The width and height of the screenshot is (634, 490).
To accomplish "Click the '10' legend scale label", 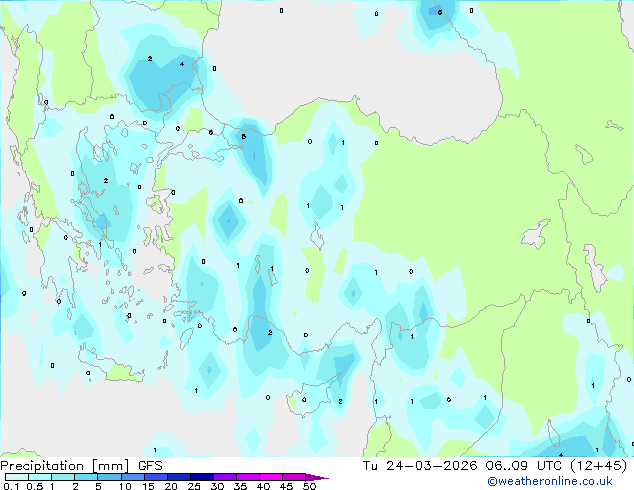I will [x=125, y=486].
